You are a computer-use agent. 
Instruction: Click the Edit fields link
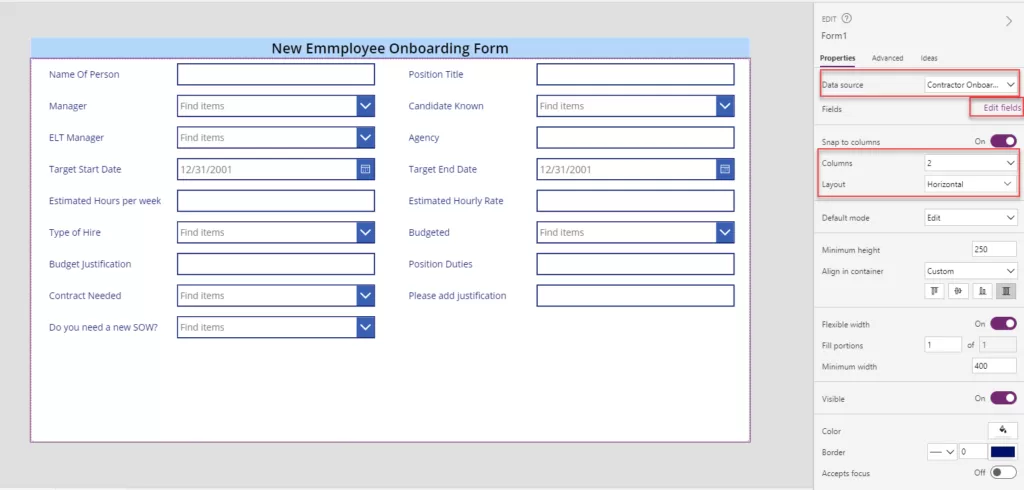click(x=1001, y=108)
